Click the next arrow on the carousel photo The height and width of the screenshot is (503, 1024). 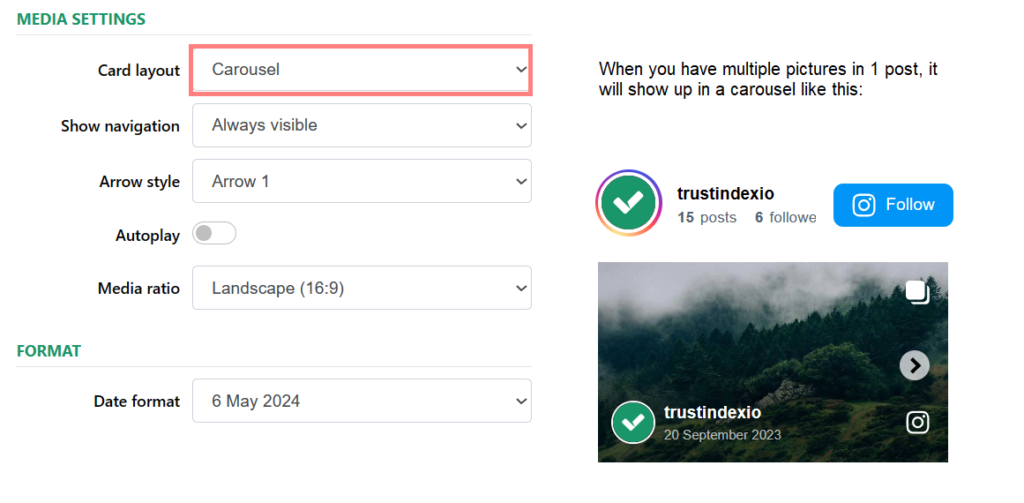click(914, 366)
